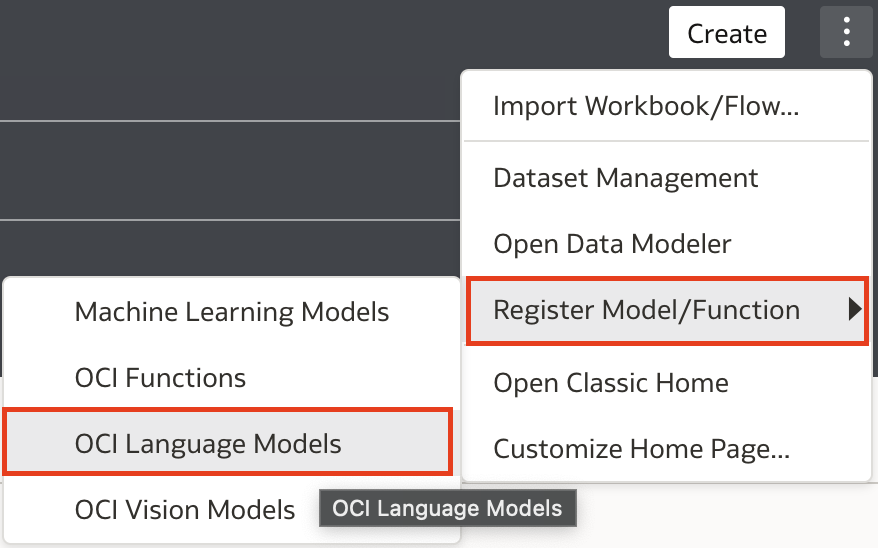The height and width of the screenshot is (548, 878).
Task: Select OCI Language Models in submenu
Action: pos(227,443)
